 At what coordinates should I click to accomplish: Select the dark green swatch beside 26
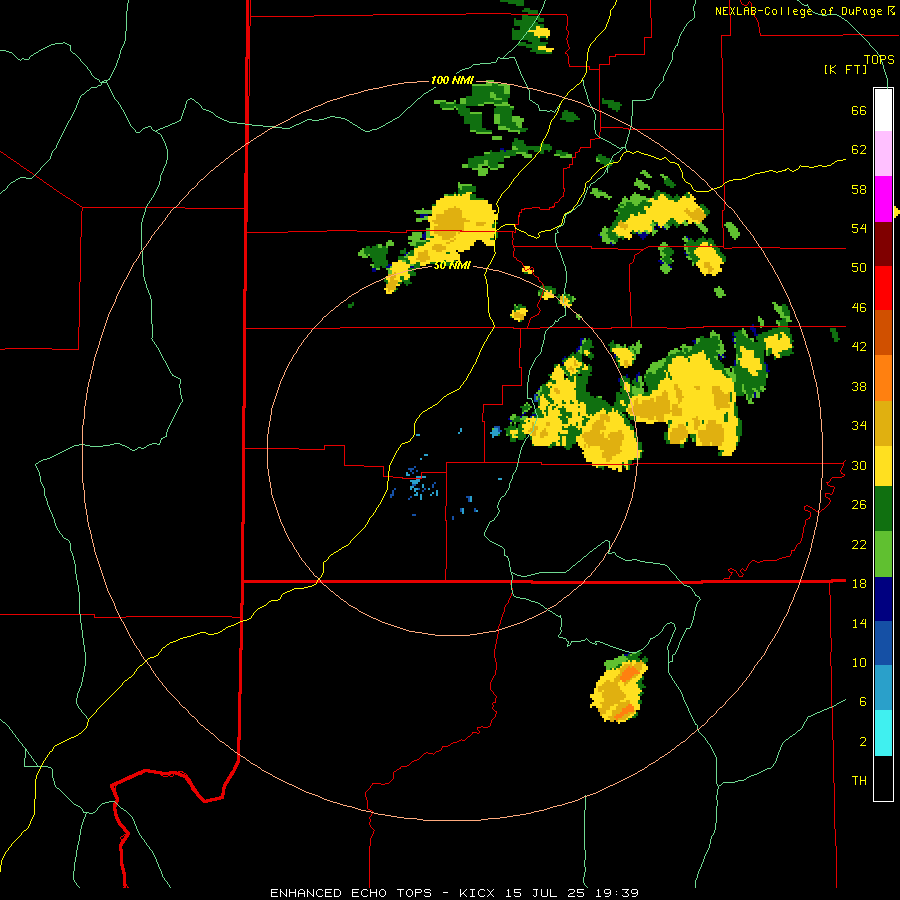(x=883, y=509)
